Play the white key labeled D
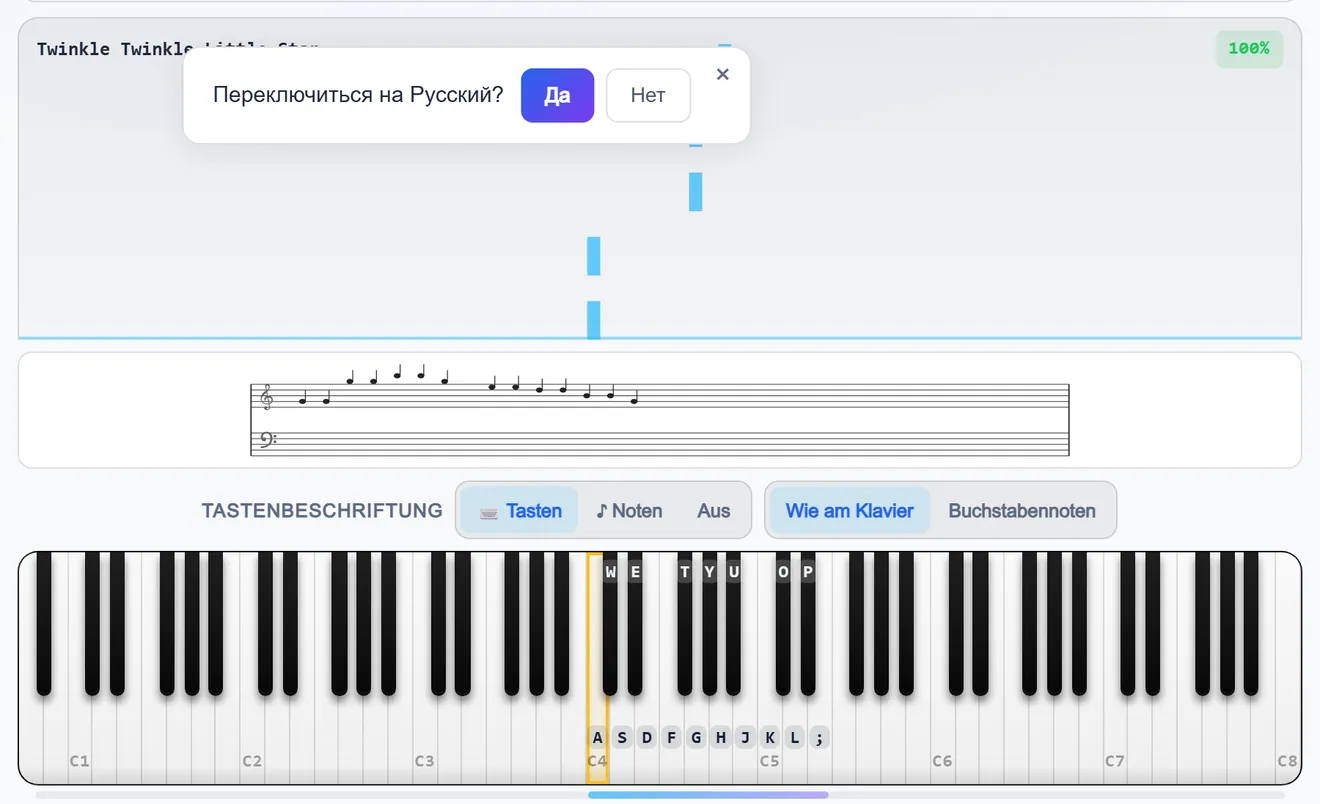 point(647,740)
